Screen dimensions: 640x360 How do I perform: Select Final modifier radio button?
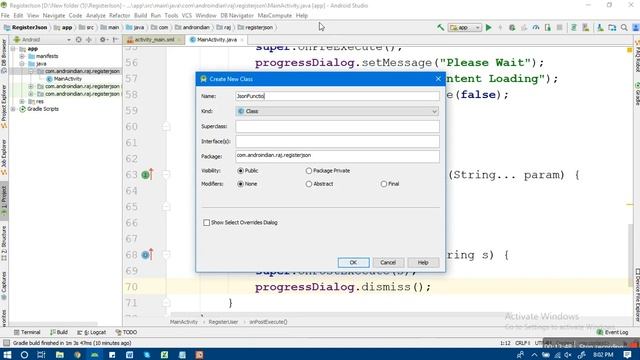click(384, 184)
